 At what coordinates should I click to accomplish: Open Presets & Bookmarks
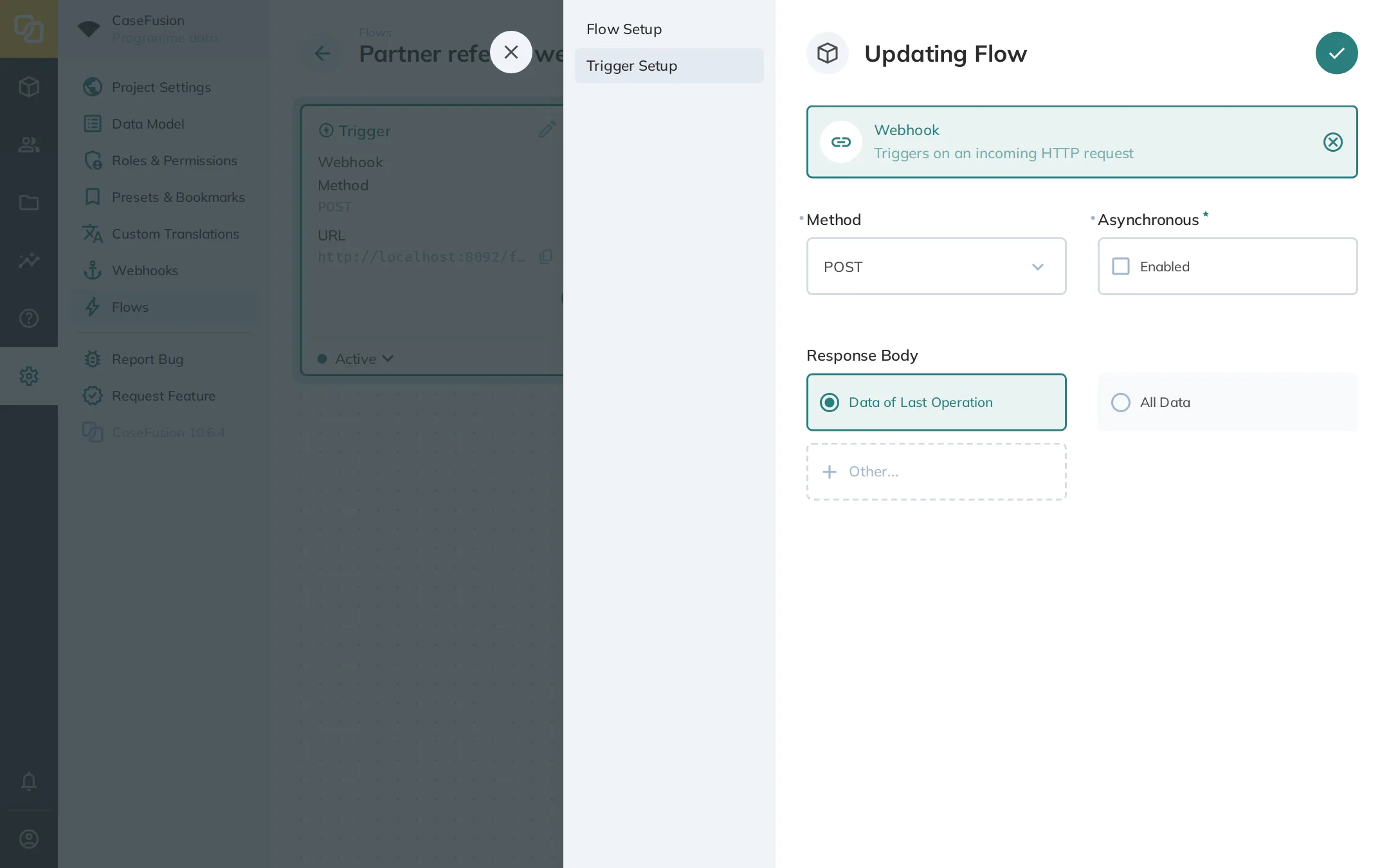point(164,197)
